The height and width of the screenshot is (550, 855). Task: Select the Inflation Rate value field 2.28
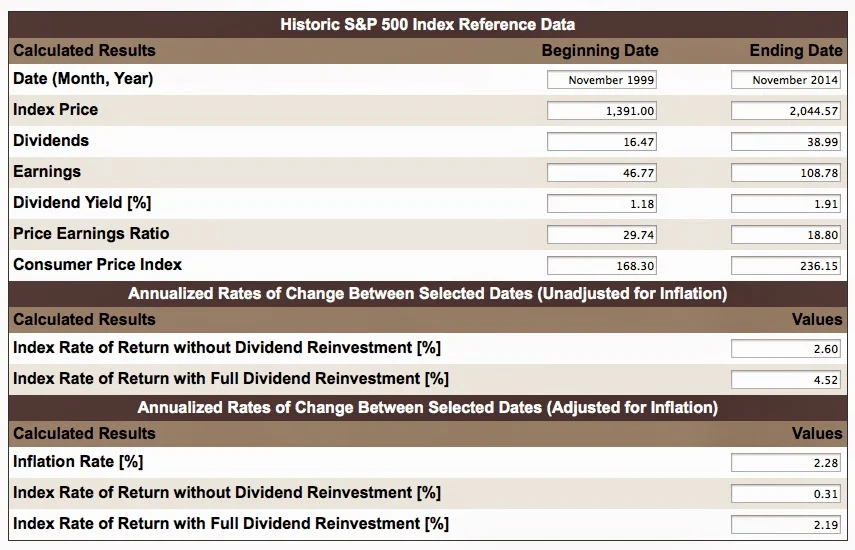click(x=786, y=463)
